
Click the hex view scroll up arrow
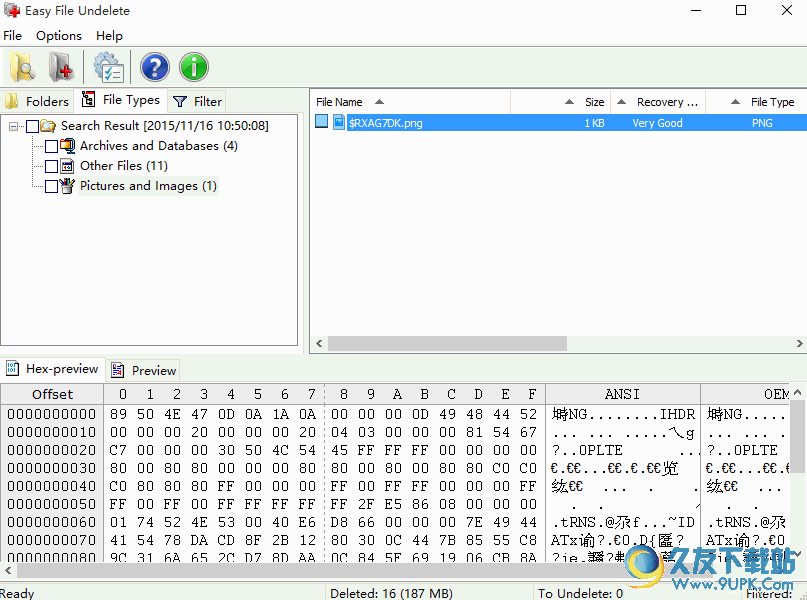(x=797, y=393)
